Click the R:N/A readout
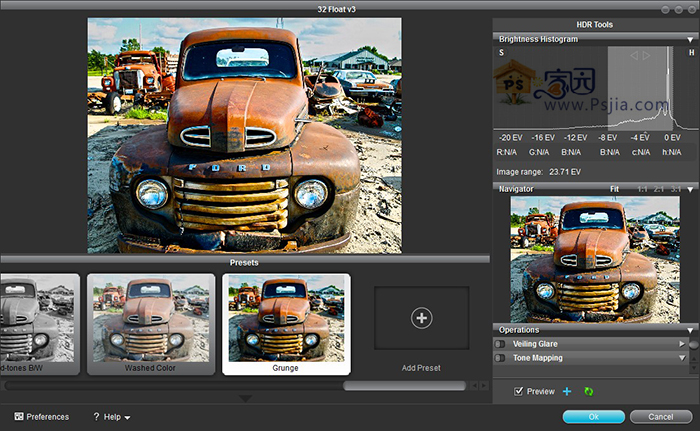Image resolution: width=700 pixels, height=431 pixels. pos(506,152)
